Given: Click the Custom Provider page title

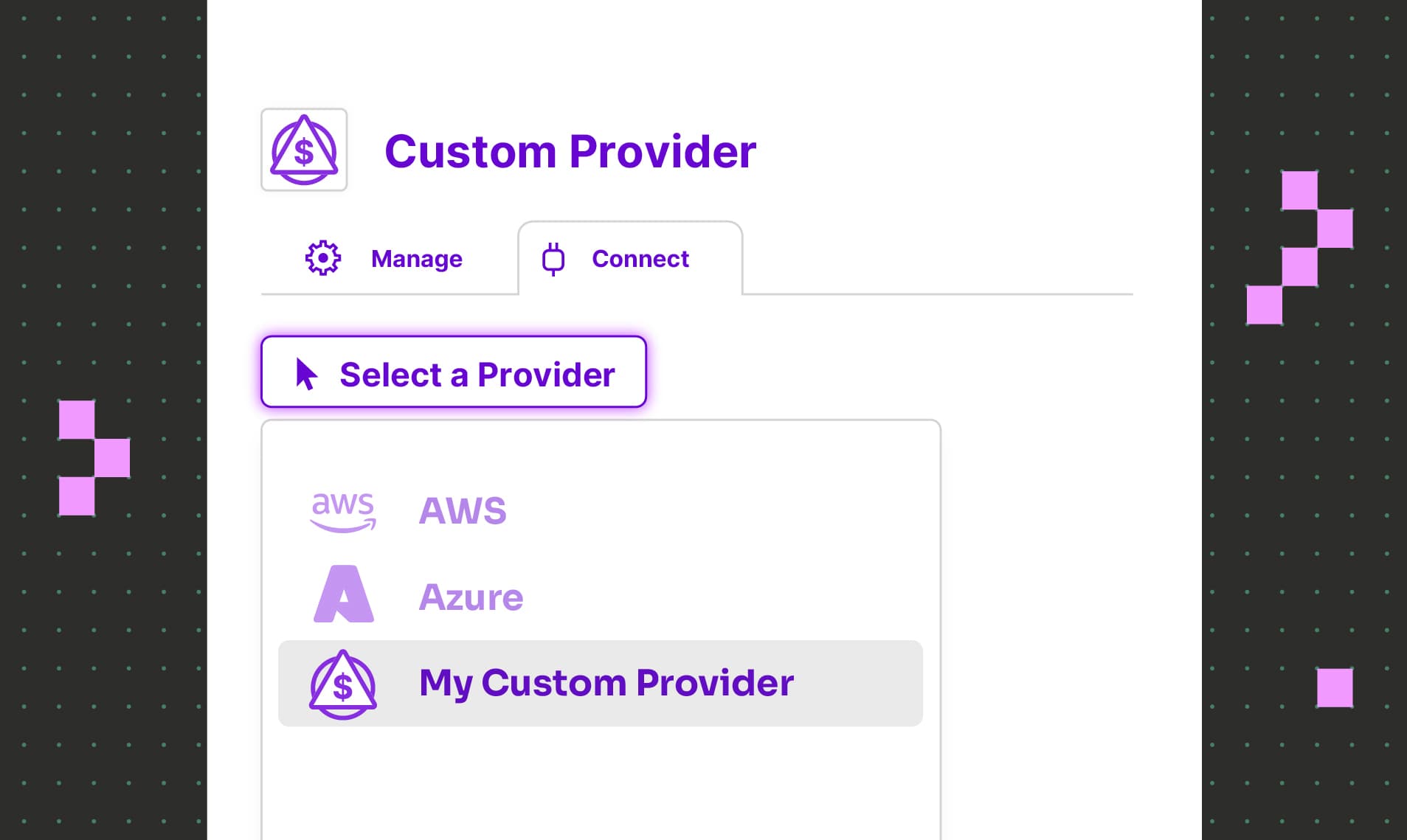Looking at the screenshot, I should coord(572,150).
